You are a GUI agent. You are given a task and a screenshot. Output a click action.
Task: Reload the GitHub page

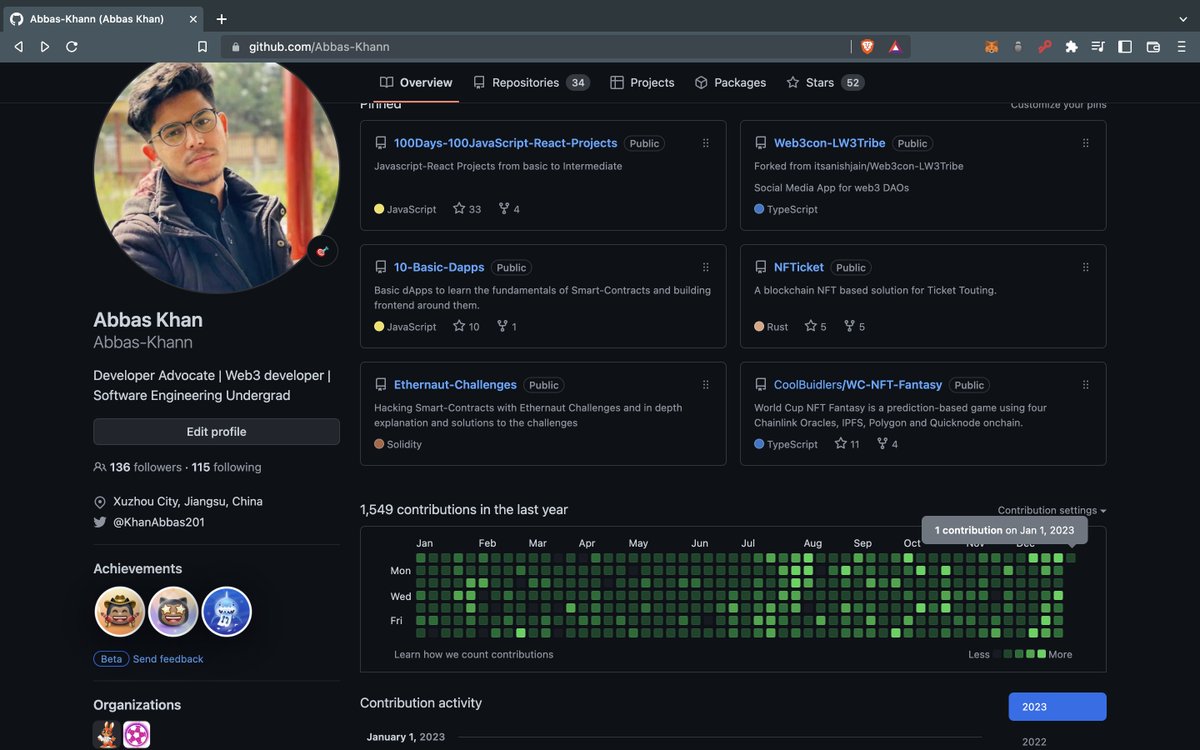(72, 46)
